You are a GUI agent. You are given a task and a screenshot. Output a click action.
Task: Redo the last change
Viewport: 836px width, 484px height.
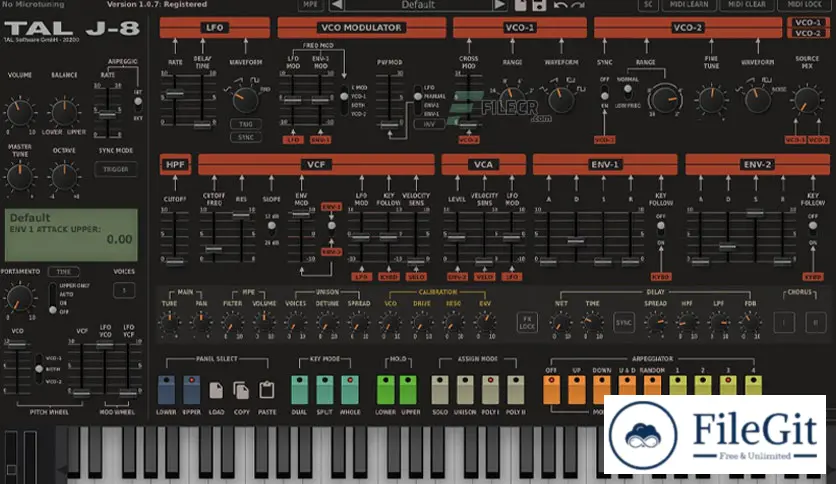[578, 5]
